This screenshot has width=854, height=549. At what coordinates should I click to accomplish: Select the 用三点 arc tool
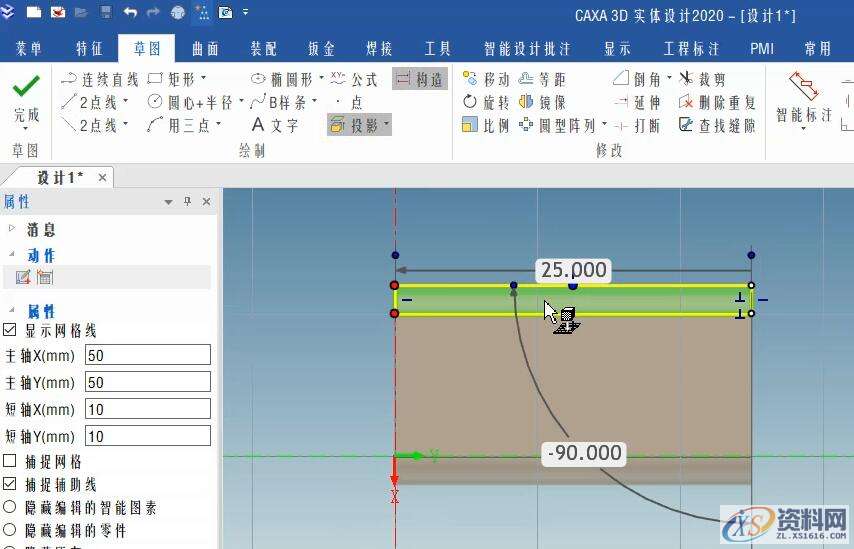pyautogui.click(x=179, y=126)
